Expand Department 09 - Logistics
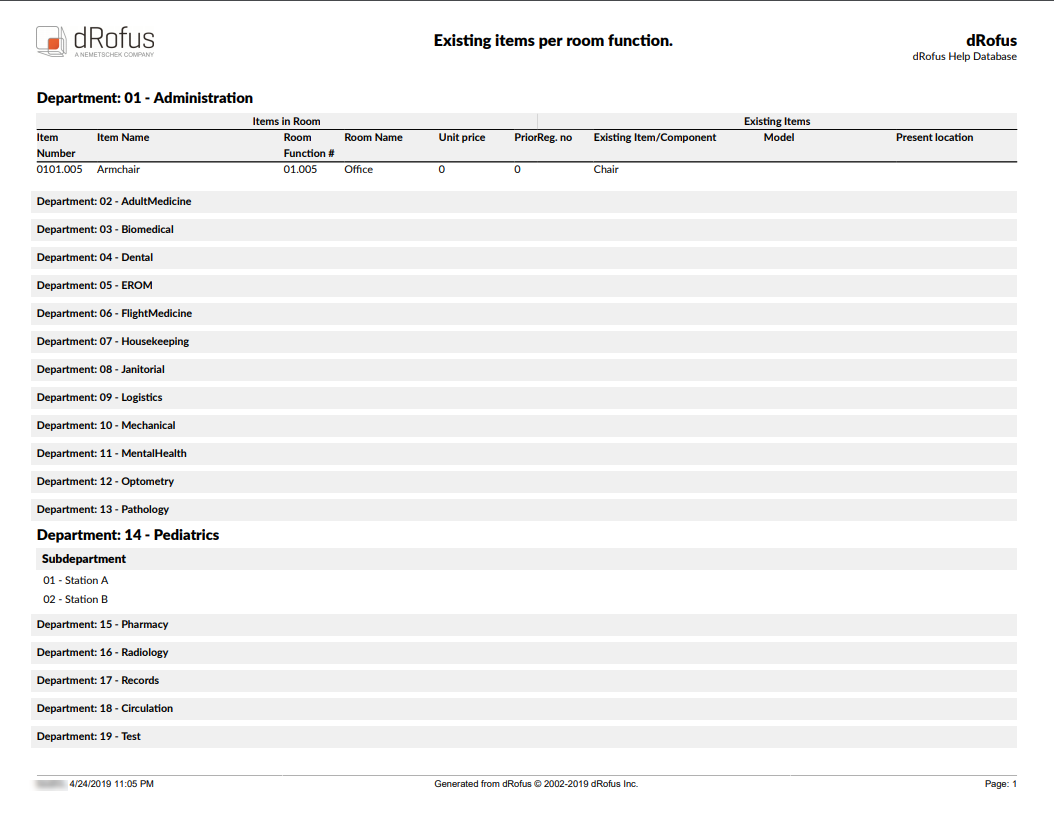Image resolution: width=1054 pixels, height=814 pixels. pos(100,397)
